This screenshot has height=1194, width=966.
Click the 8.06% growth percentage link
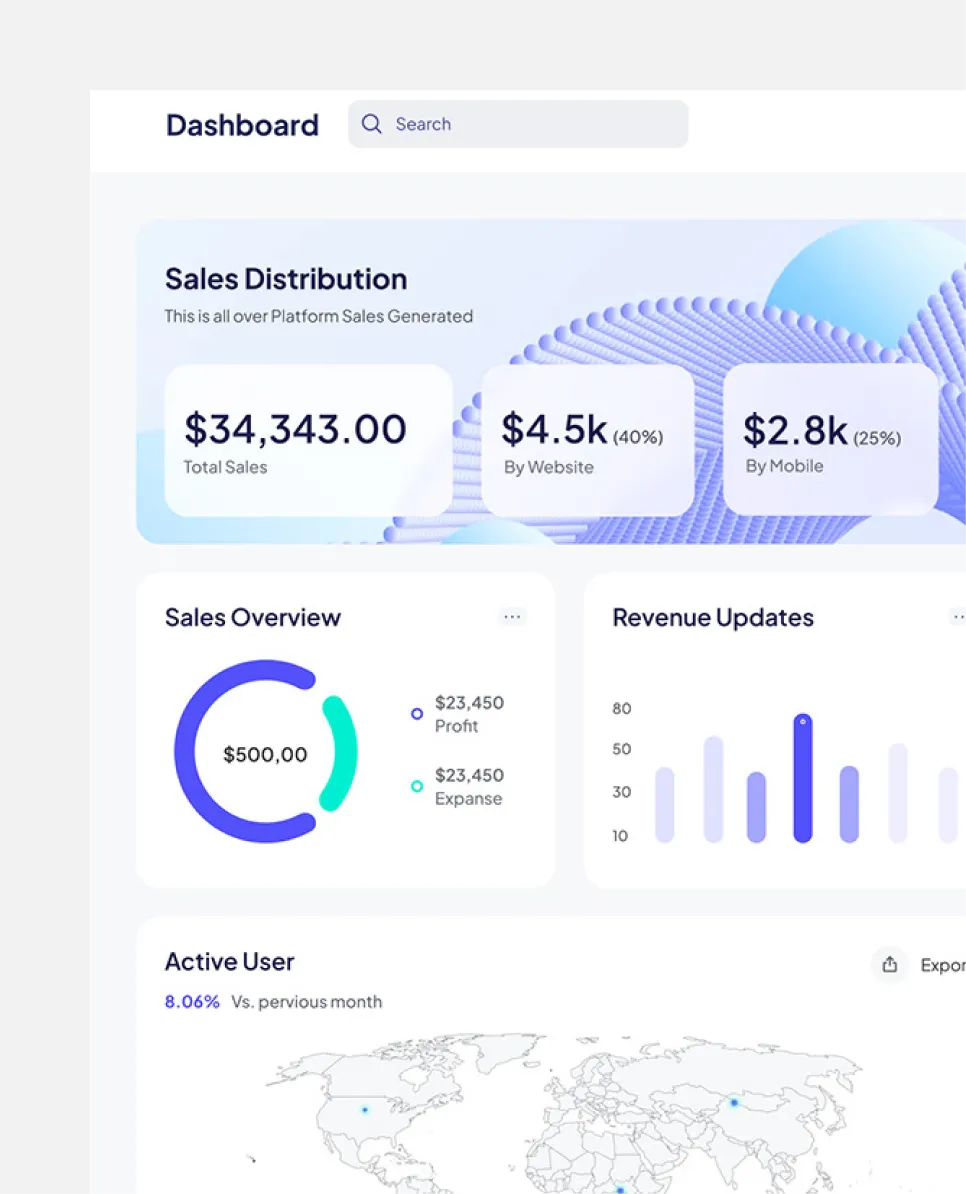click(191, 1001)
